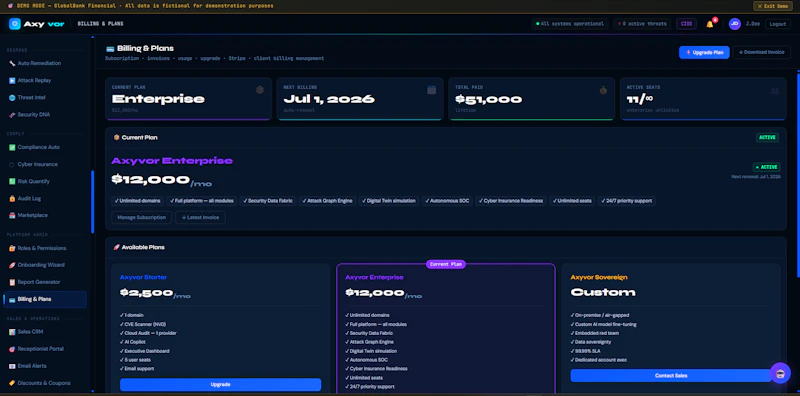The height and width of the screenshot is (396, 800).
Task: Open the Latest Invoice
Action: [x=201, y=218]
